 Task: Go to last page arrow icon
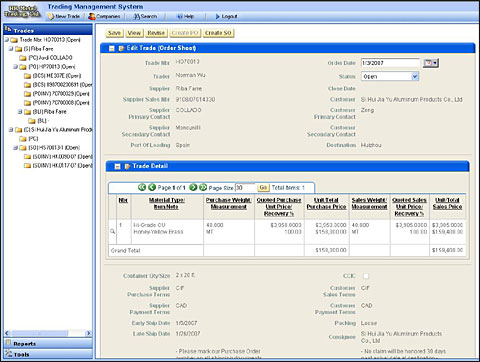pyautogui.click(x=203, y=187)
